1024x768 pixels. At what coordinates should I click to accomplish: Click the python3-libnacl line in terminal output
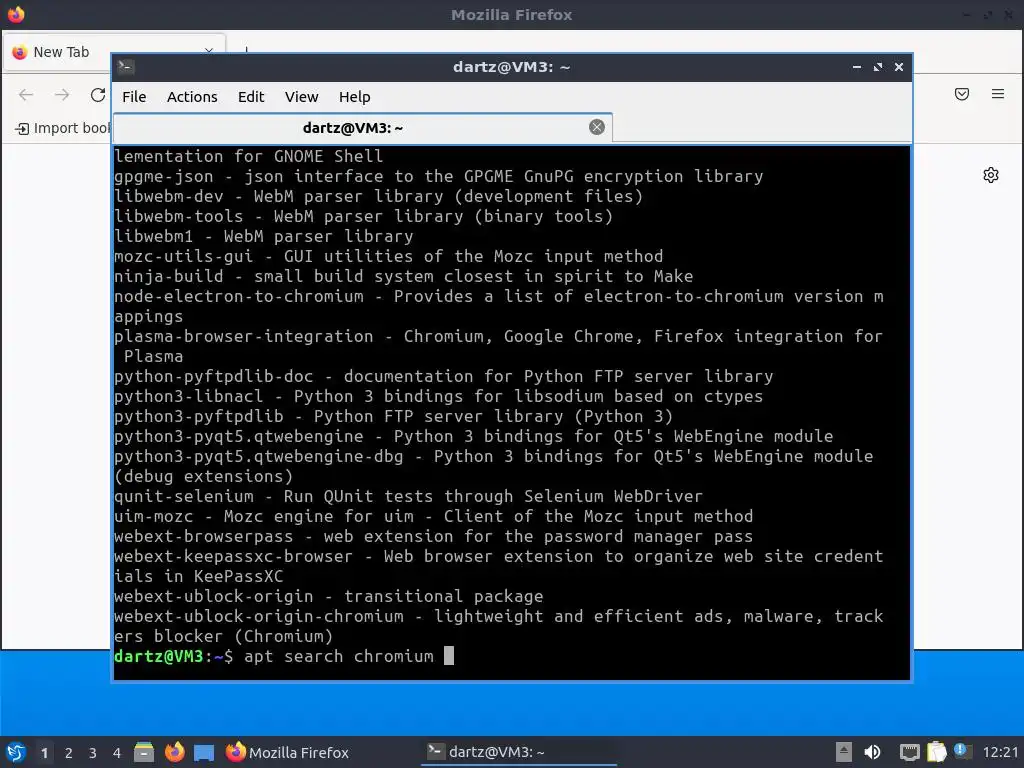438,396
